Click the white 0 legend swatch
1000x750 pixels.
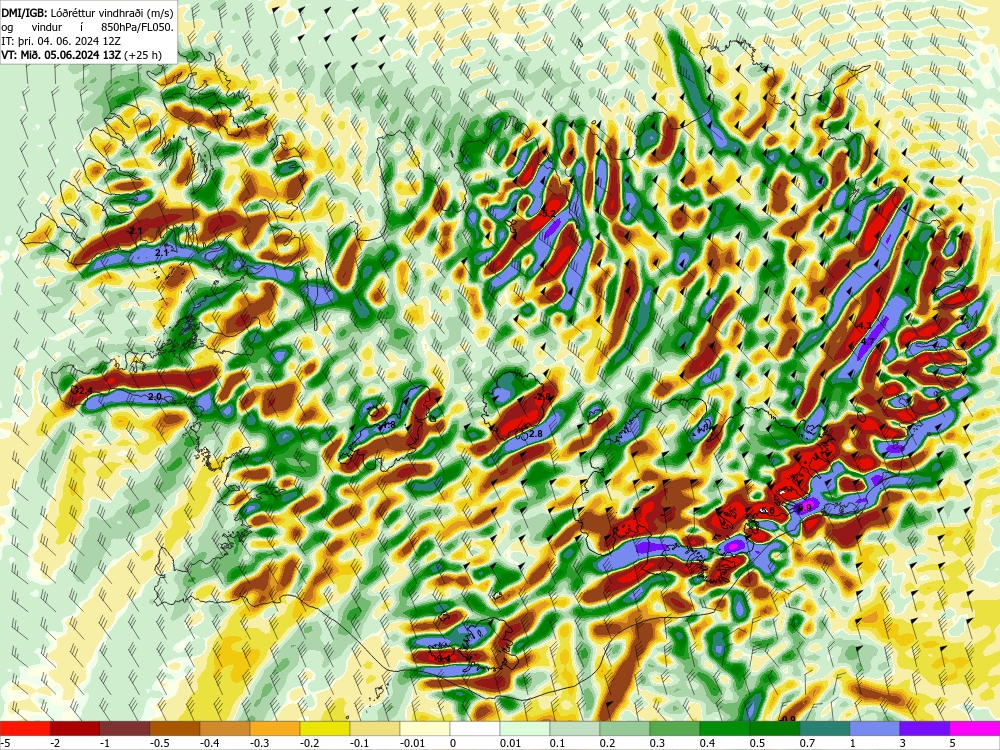(475, 729)
